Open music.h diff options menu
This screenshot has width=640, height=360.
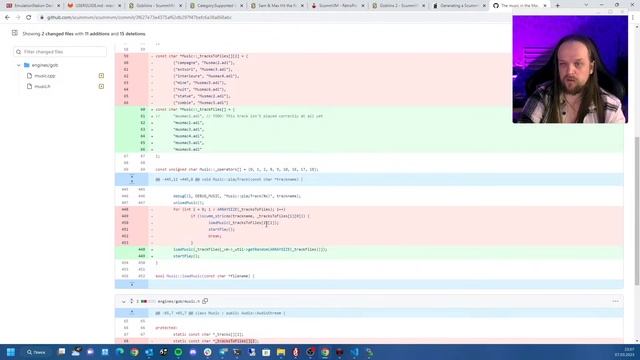click(x=615, y=301)
